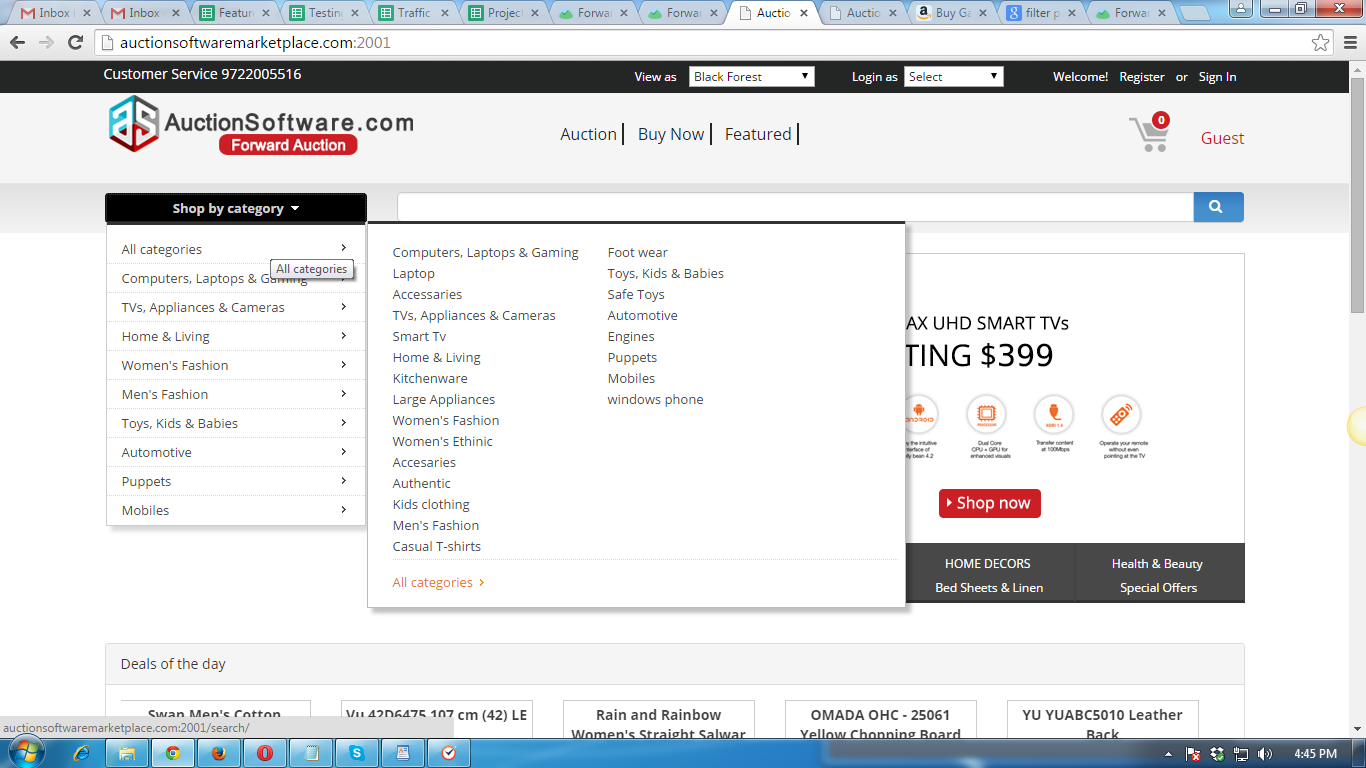
Task: Select Large Appliances category link
Action: (443, 399)
